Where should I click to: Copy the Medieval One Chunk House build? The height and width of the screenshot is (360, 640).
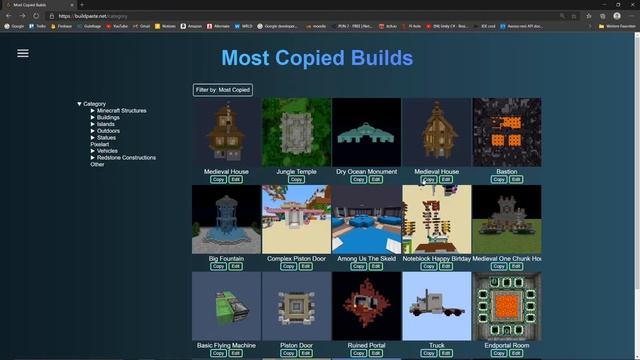tap(499, 267)
